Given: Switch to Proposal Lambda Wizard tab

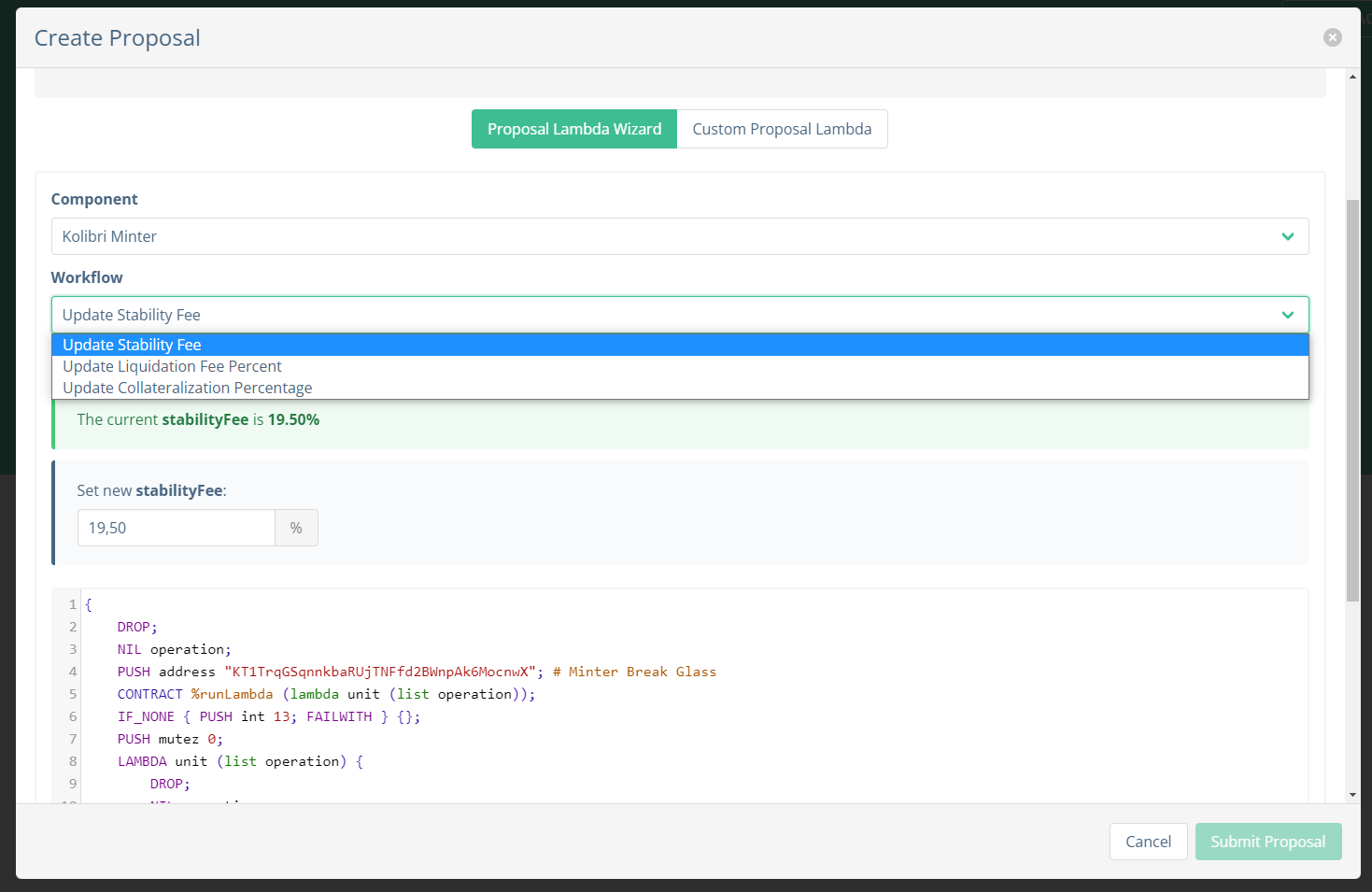Looking at the screenshot, I should coord(574,129).
